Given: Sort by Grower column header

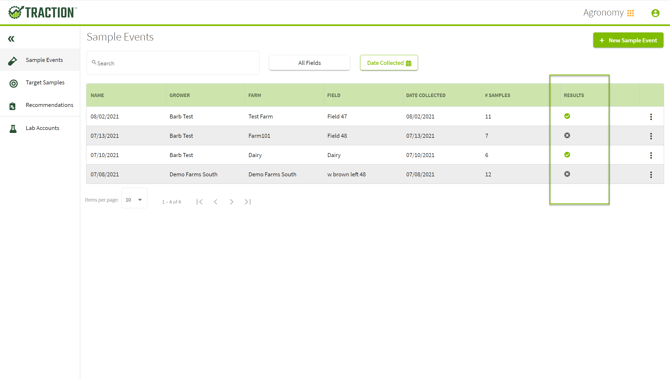Looking at the screenshot, I should click(179, 95).
